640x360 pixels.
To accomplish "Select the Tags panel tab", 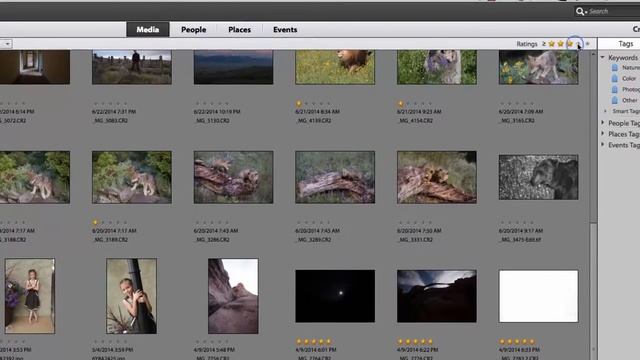I will [625, 44].
